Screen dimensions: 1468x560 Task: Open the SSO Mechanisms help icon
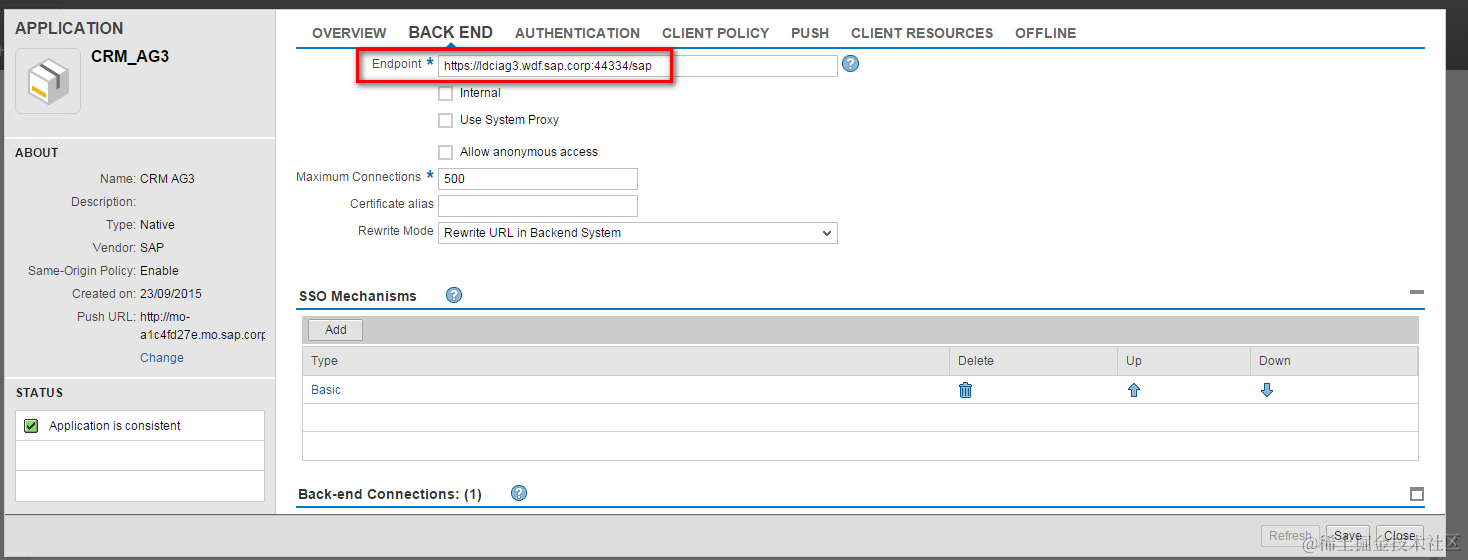click(454, 295)
